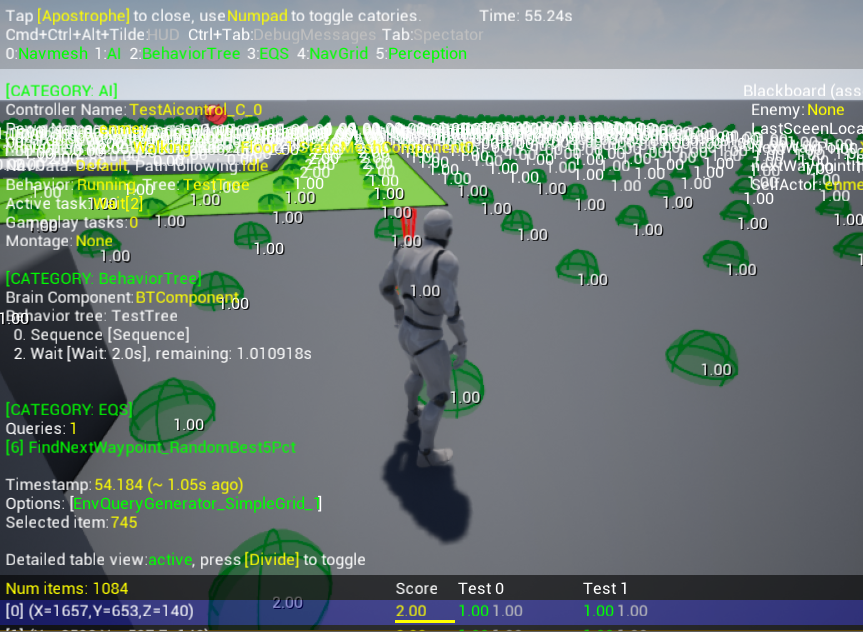Select the '0. Sequence [Sequence]' node line
This screenshot has width=863, height=632.
102,335
